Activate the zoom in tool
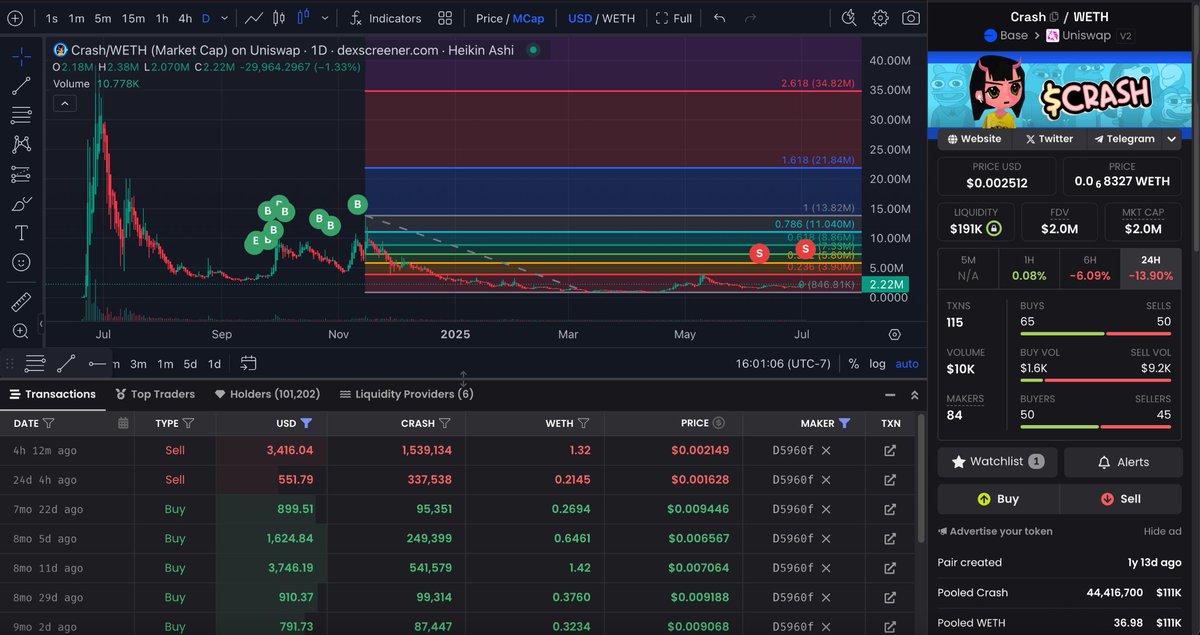1200x635 pixels. tap(21, 330)
